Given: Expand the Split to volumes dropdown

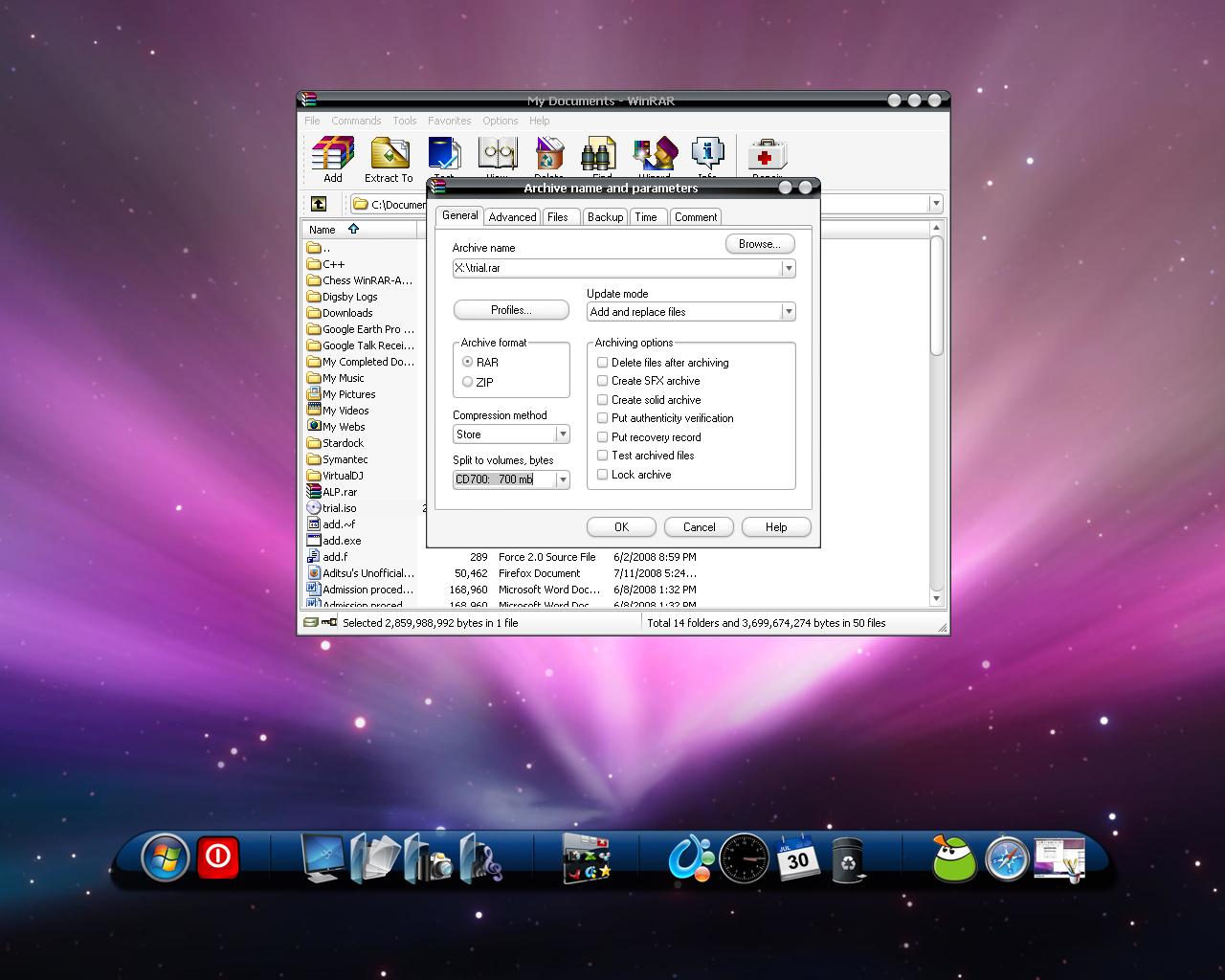Looking at the screenshot, I should (x=563, y=479).
